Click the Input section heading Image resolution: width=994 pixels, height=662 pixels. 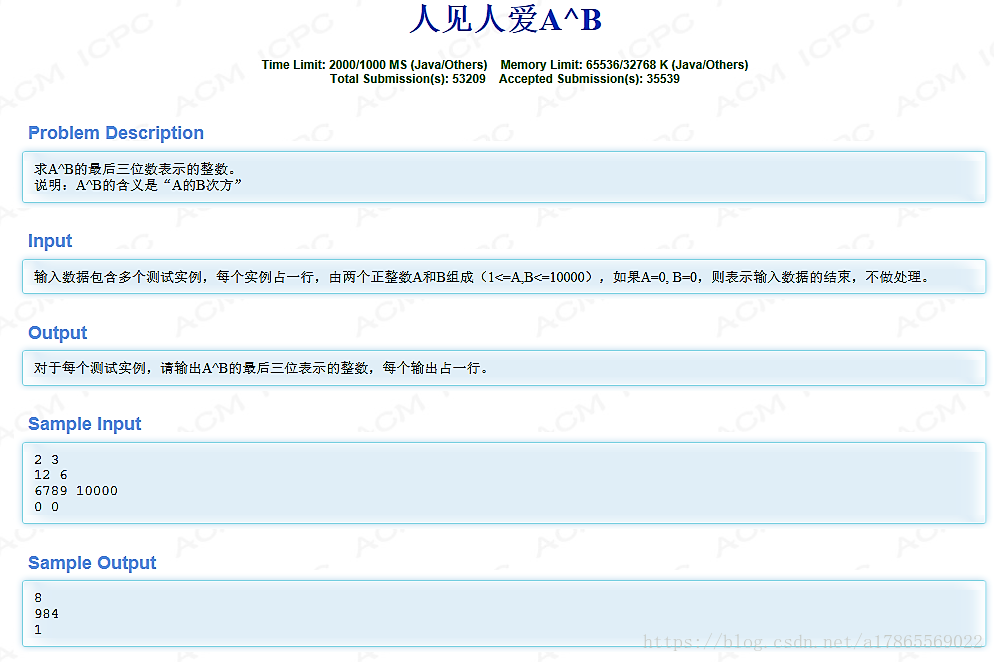tap(50, 241)
